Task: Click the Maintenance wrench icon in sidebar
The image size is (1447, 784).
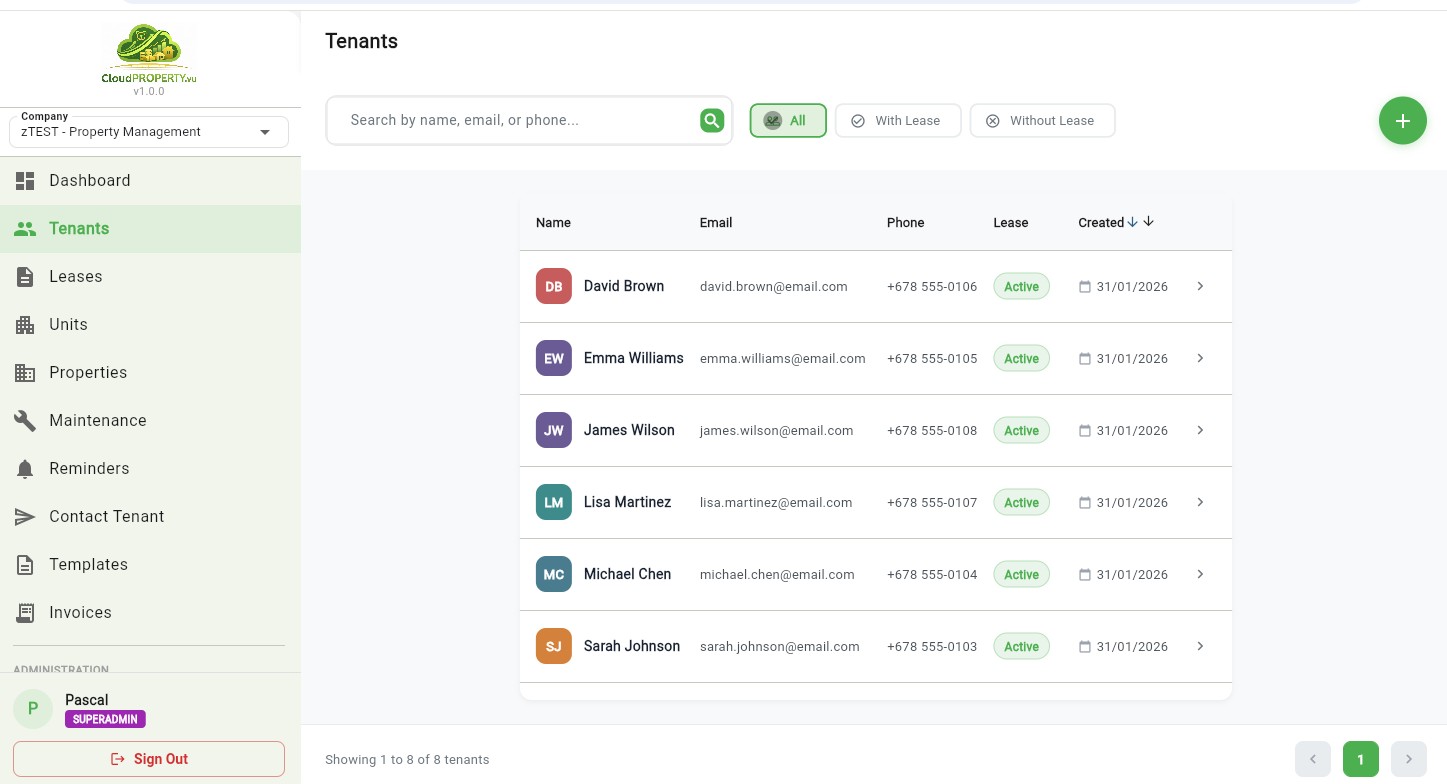Action: [25, 420]
